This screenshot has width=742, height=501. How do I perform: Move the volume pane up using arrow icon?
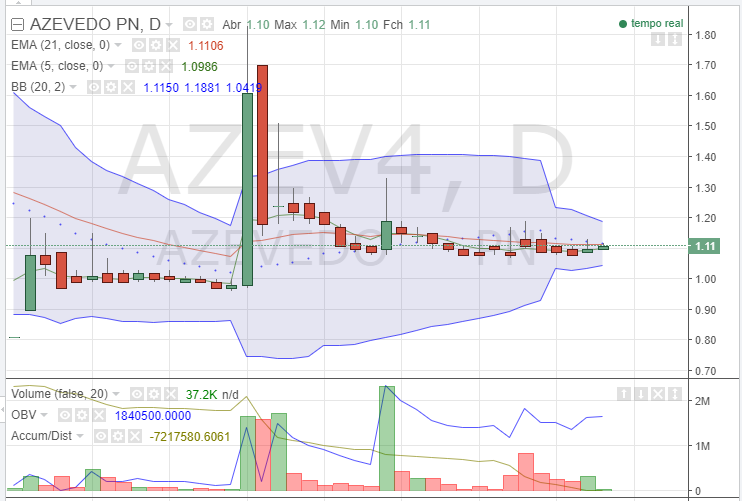point(624,394)
